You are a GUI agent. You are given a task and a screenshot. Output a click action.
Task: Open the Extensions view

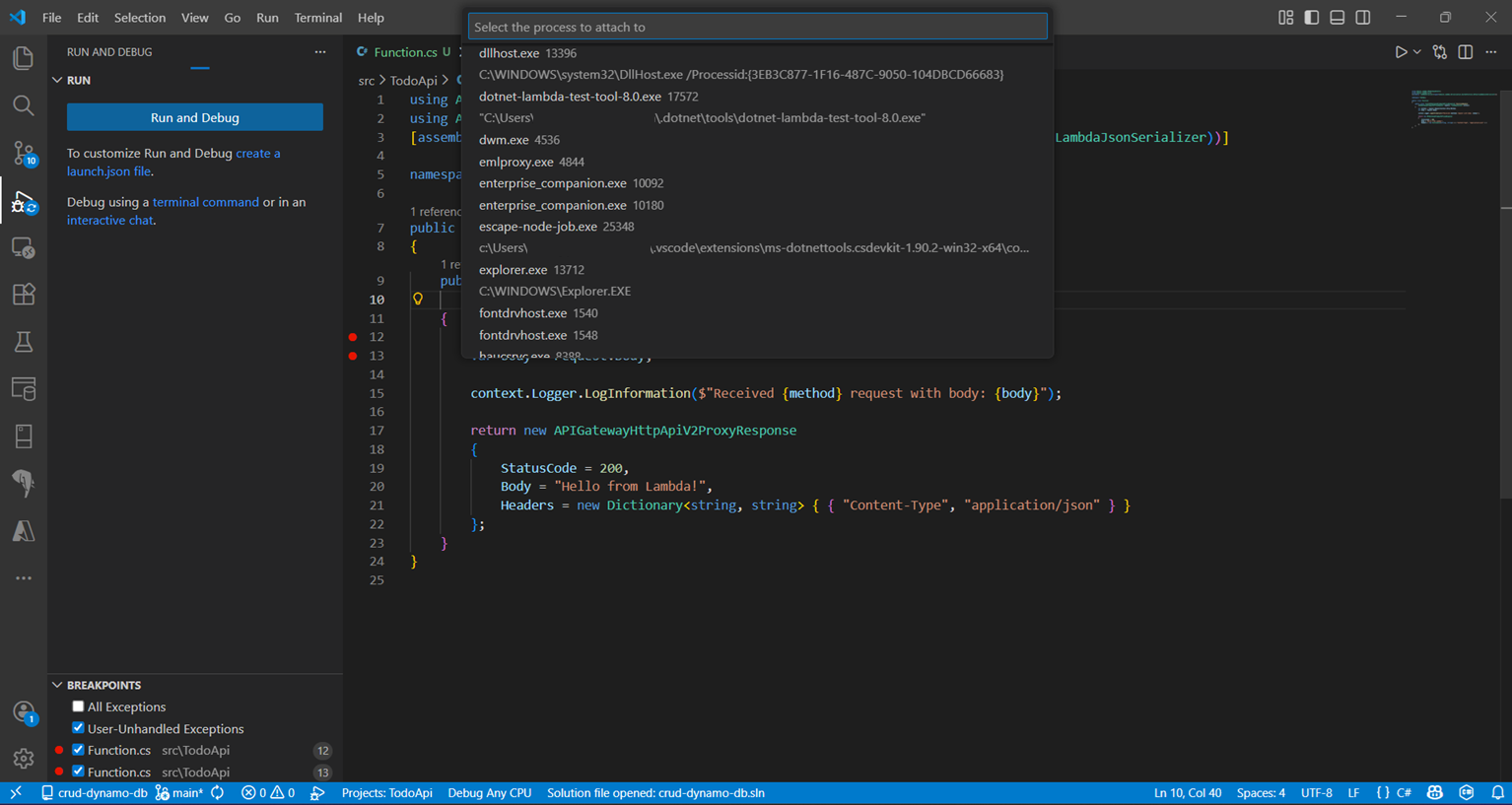click(x=23, y=294)
